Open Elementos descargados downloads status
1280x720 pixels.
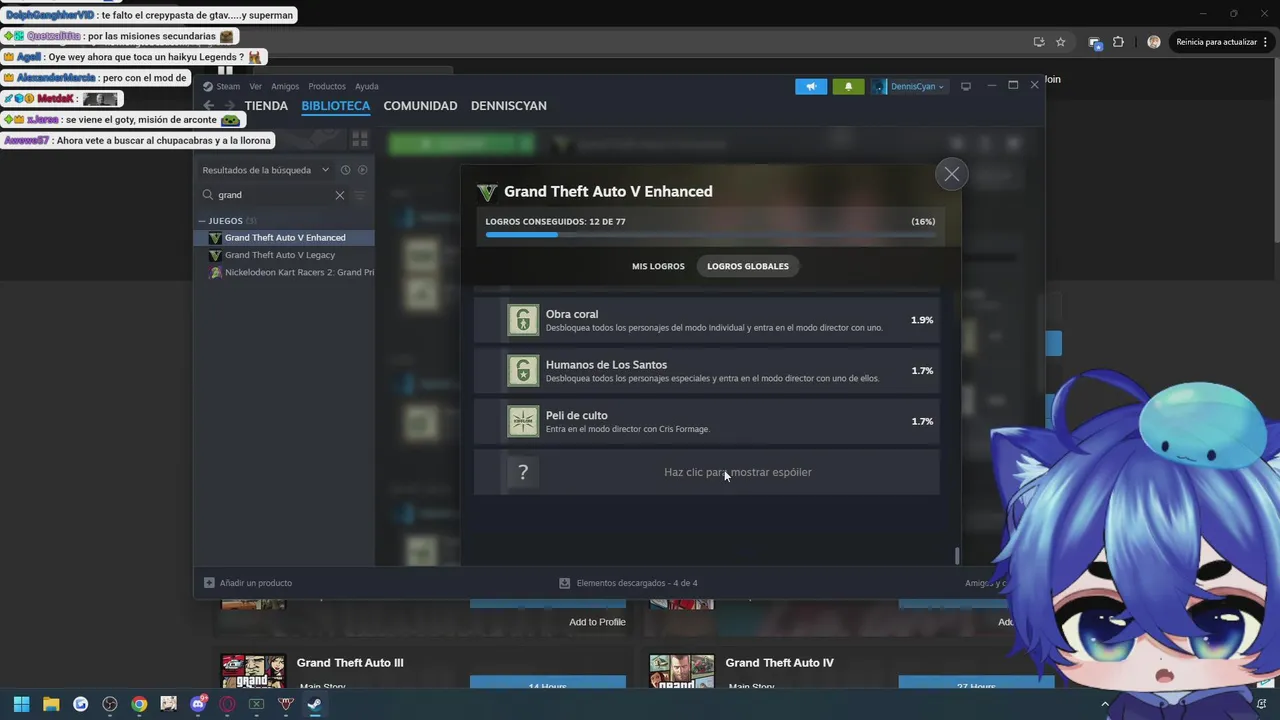pyautogui.click(x=628, y=583)
